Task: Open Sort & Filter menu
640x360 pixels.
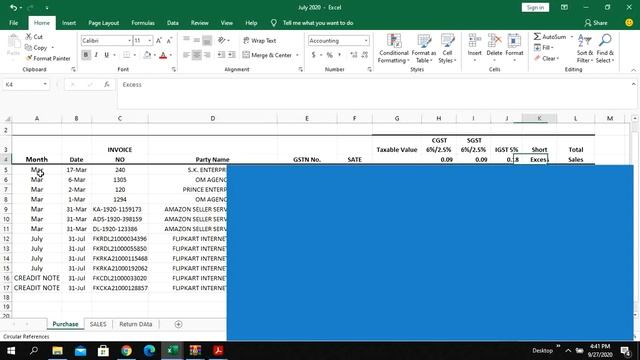Action: pos(584,49)
